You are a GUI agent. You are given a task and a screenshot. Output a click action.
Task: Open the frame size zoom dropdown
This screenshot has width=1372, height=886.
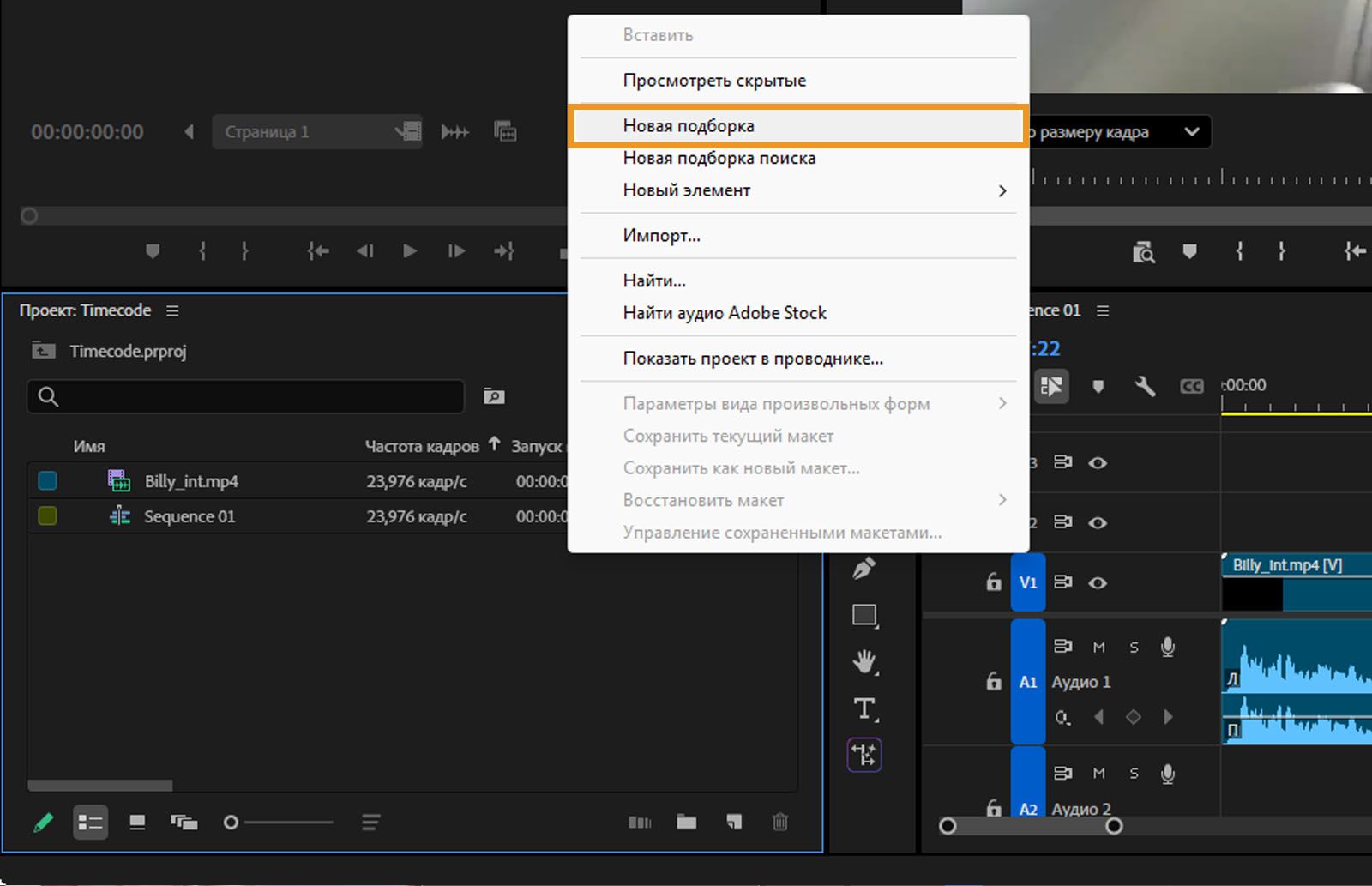click(1190, 132)
